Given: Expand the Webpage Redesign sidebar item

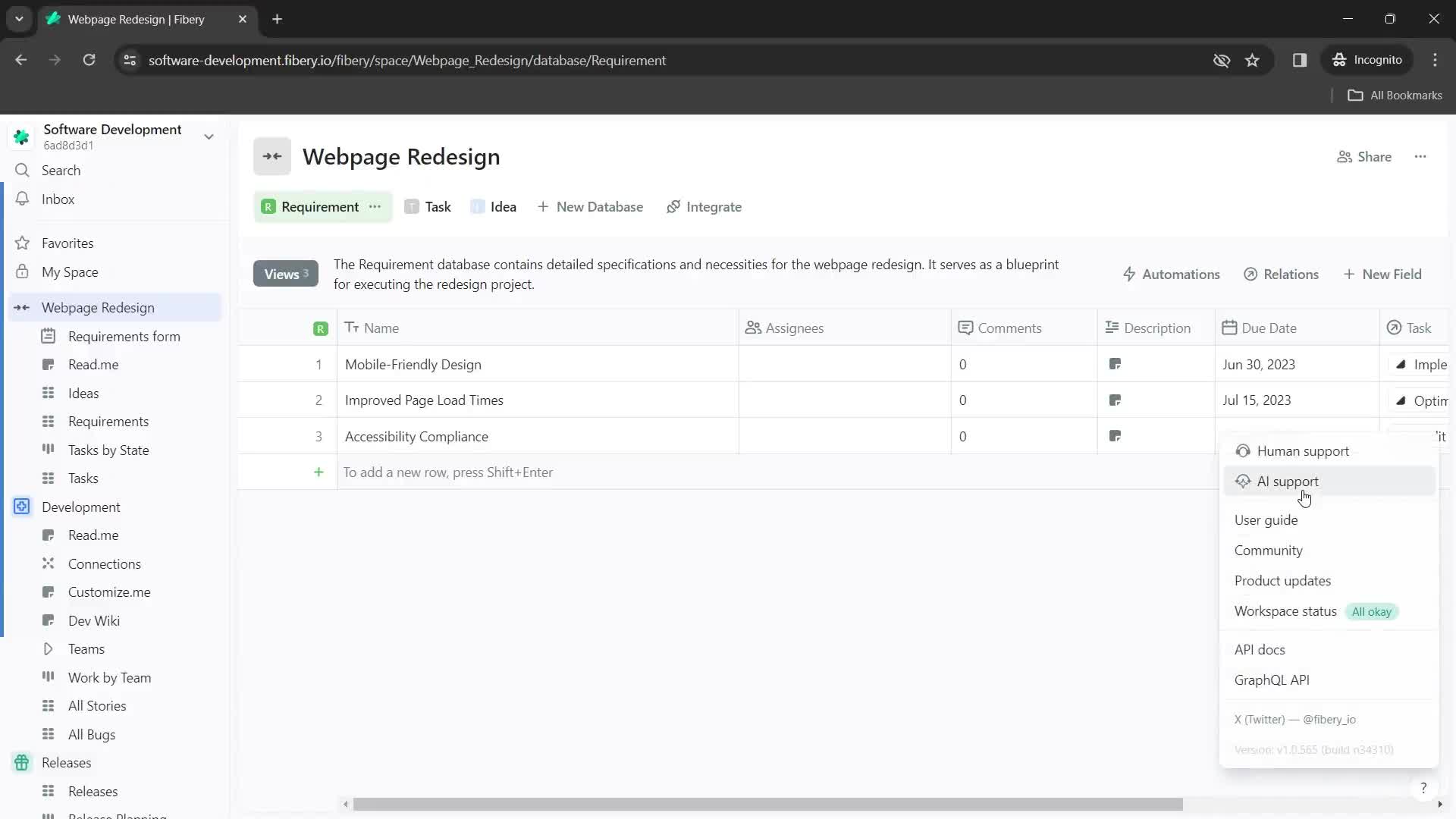Looking at the screenshot, I should click(22, 307).
